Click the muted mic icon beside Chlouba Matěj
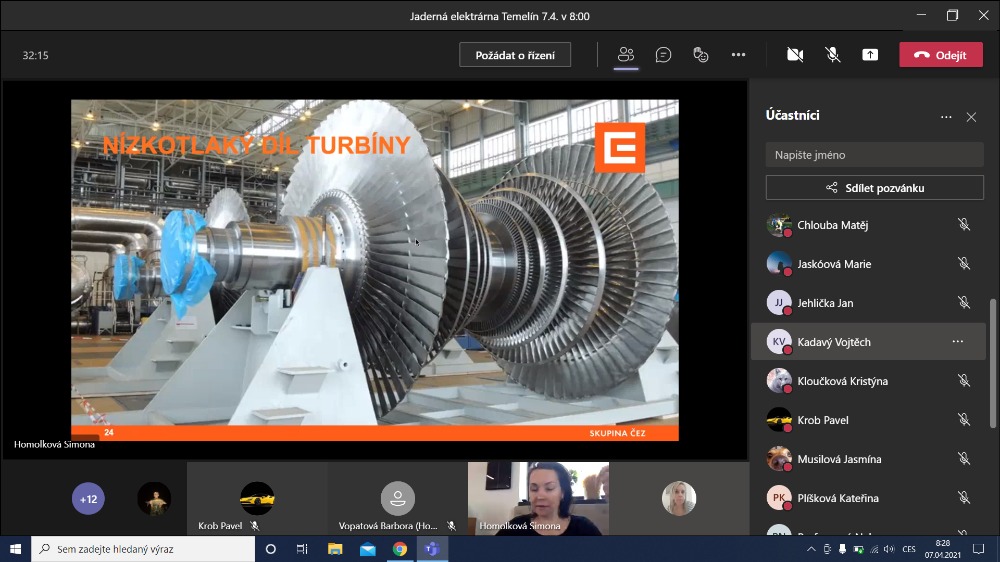The image size is (1000, 562). tap(963, 225)
